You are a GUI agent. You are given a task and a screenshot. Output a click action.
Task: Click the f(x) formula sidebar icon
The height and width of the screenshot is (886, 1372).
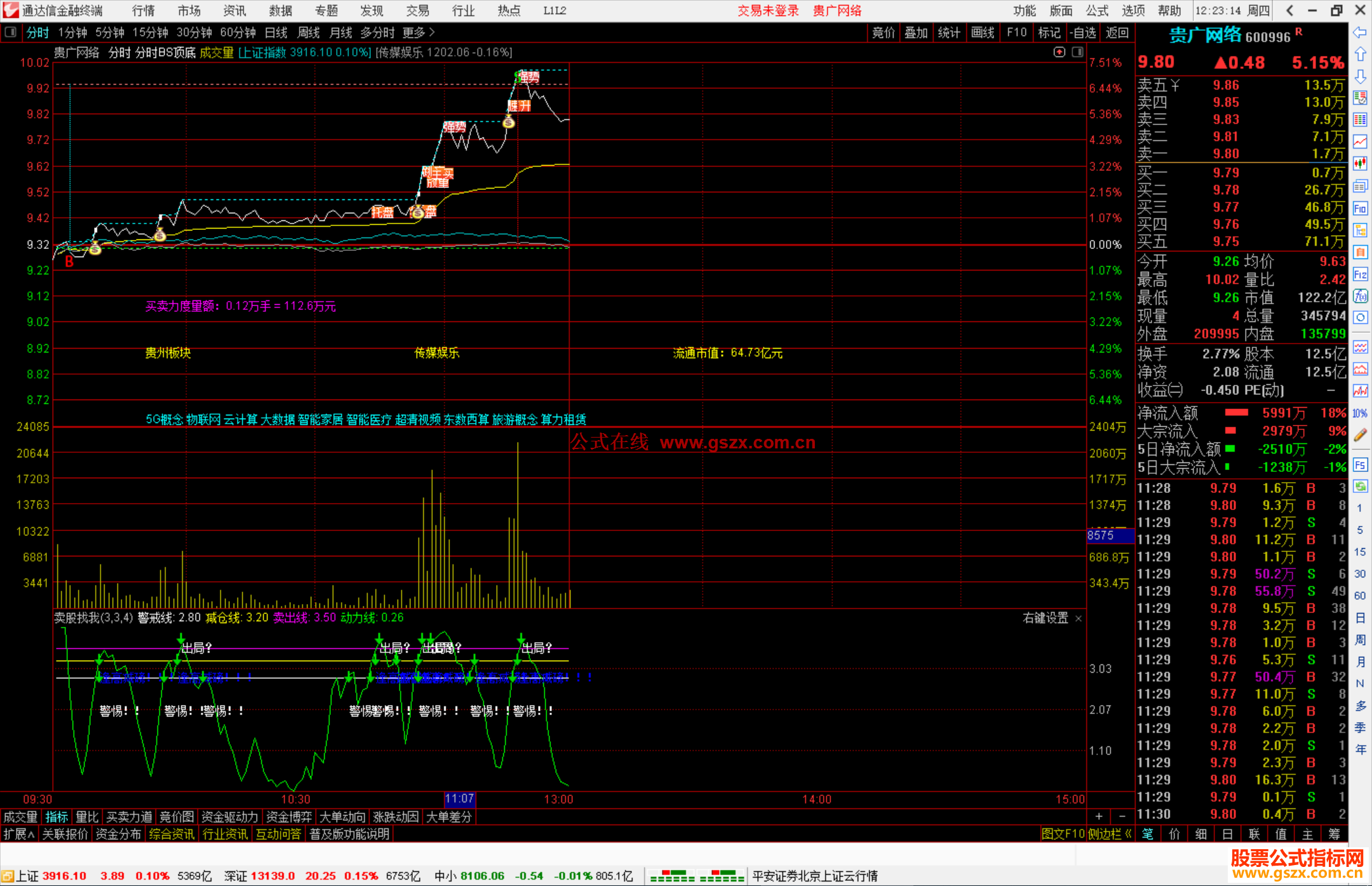[1359, 296]
